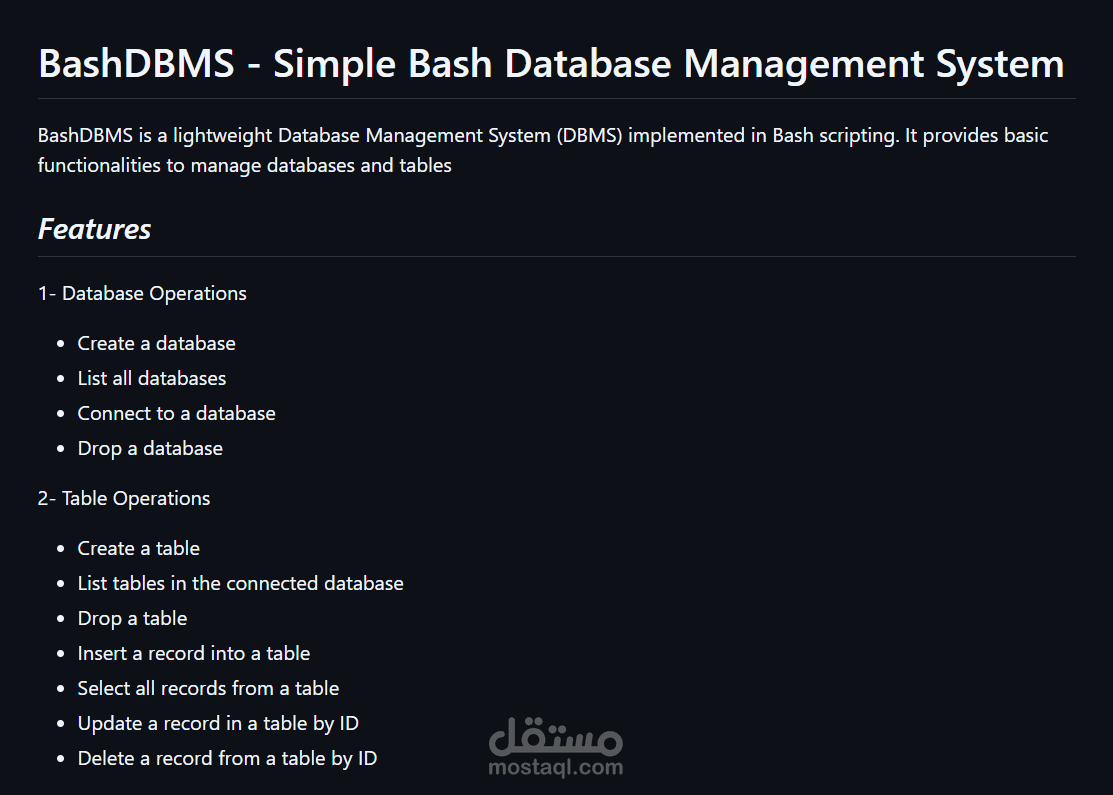Click 'Update a record in a table by ID'
This screenshot has width=1113, height=795.
218,723
